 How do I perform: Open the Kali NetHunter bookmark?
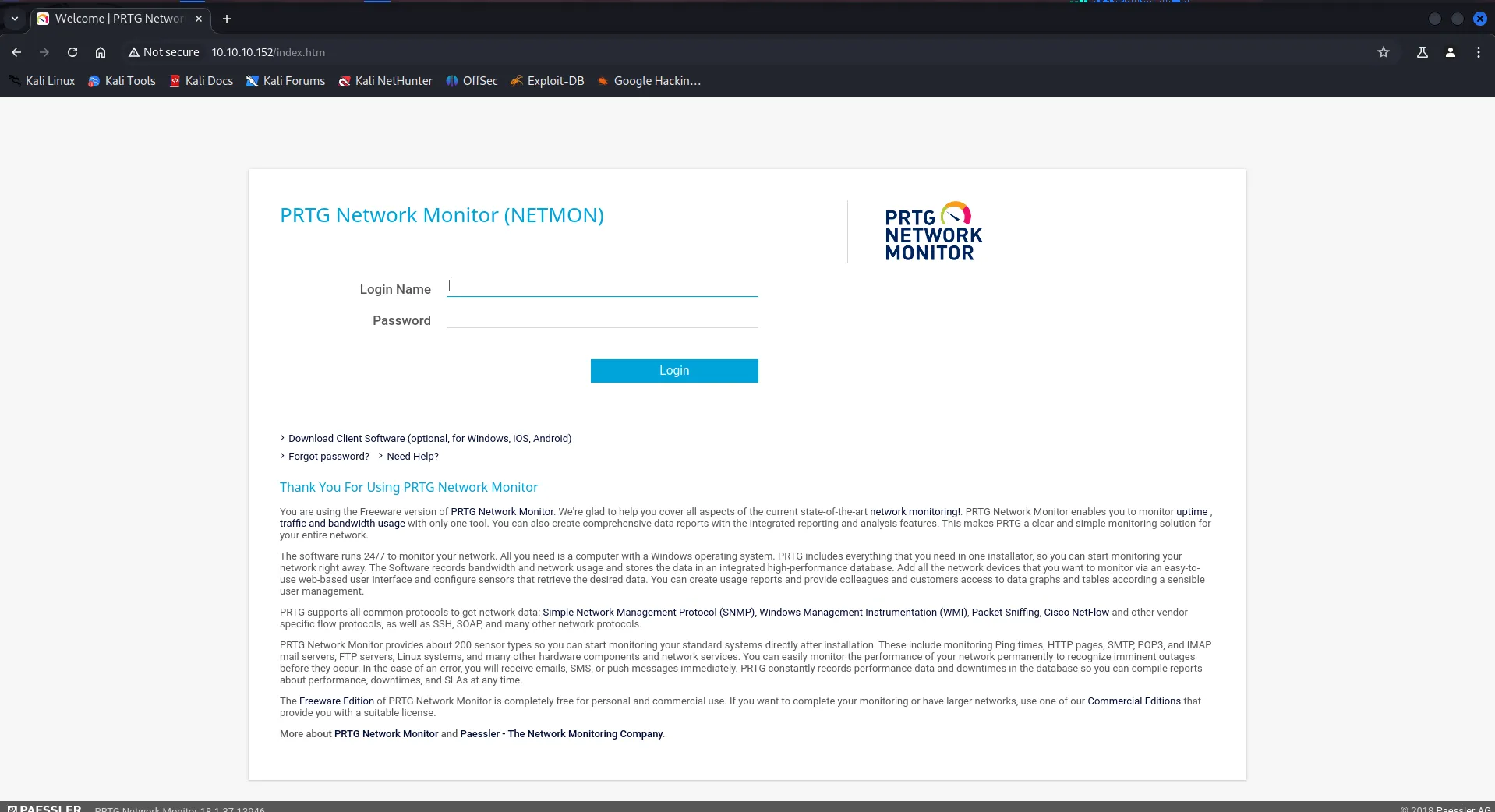click(x=385, y=81)
